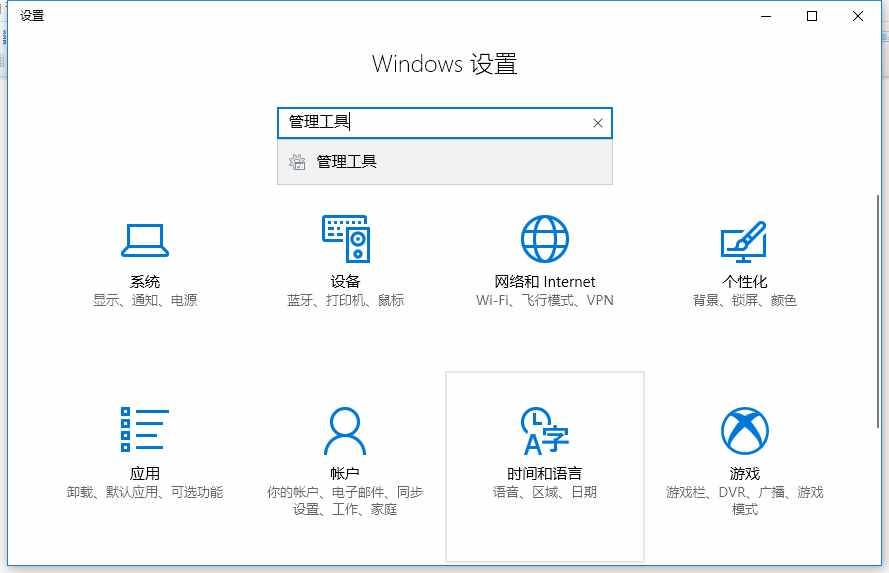Click the 背景、锁屏、颜色 description

point(744,300)
